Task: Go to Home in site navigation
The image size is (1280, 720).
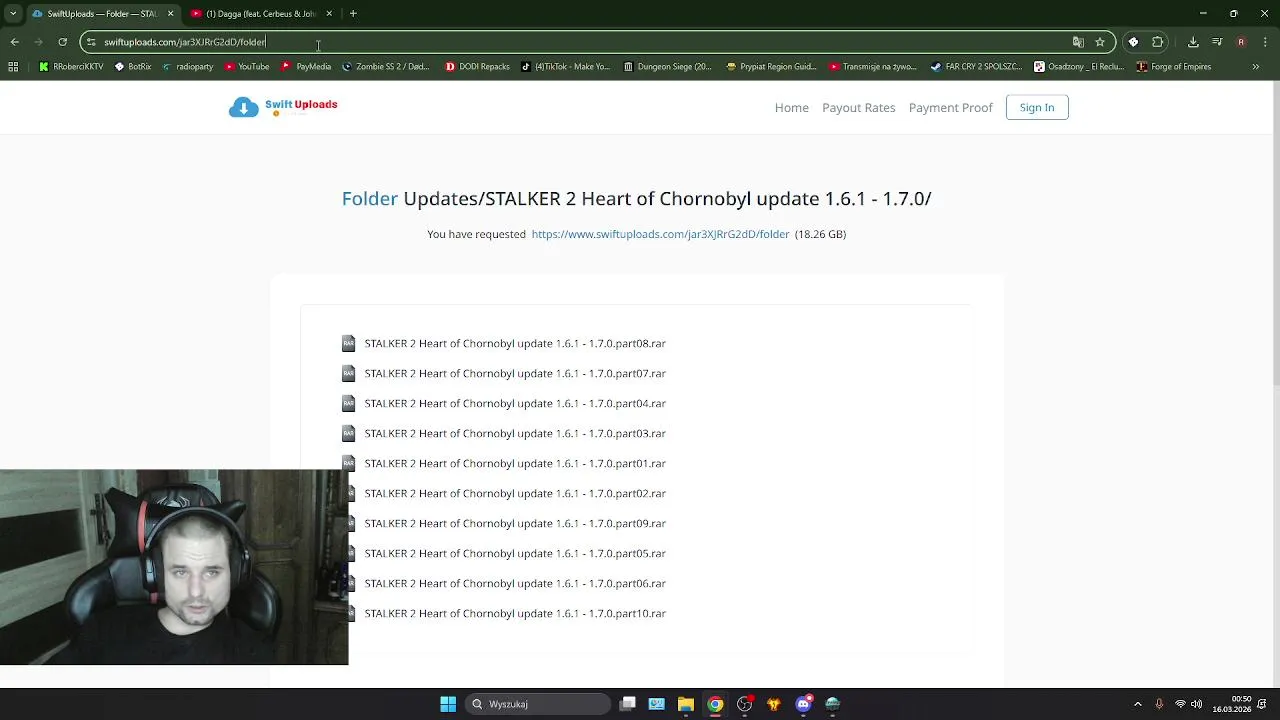Action: click(791, 107)
